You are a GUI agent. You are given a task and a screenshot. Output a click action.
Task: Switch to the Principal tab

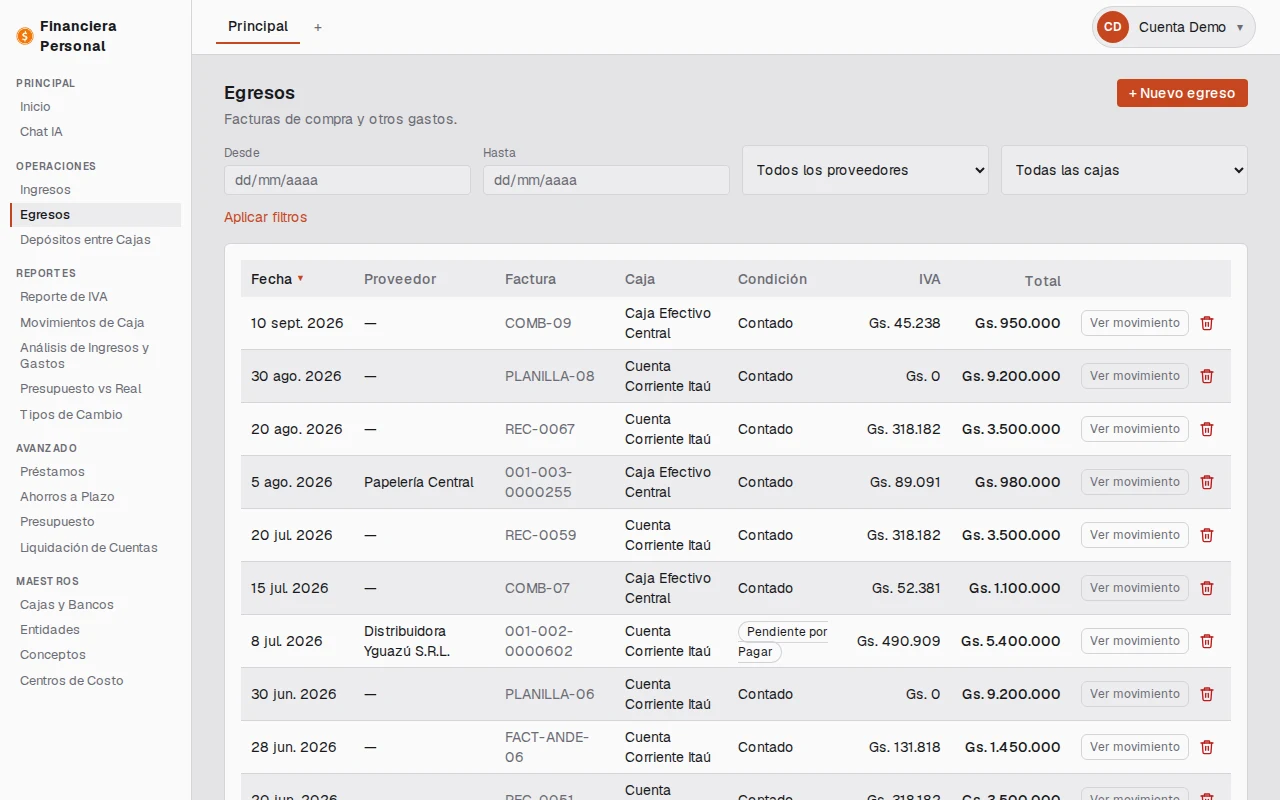pyautogui.click(x=258, y=27)
